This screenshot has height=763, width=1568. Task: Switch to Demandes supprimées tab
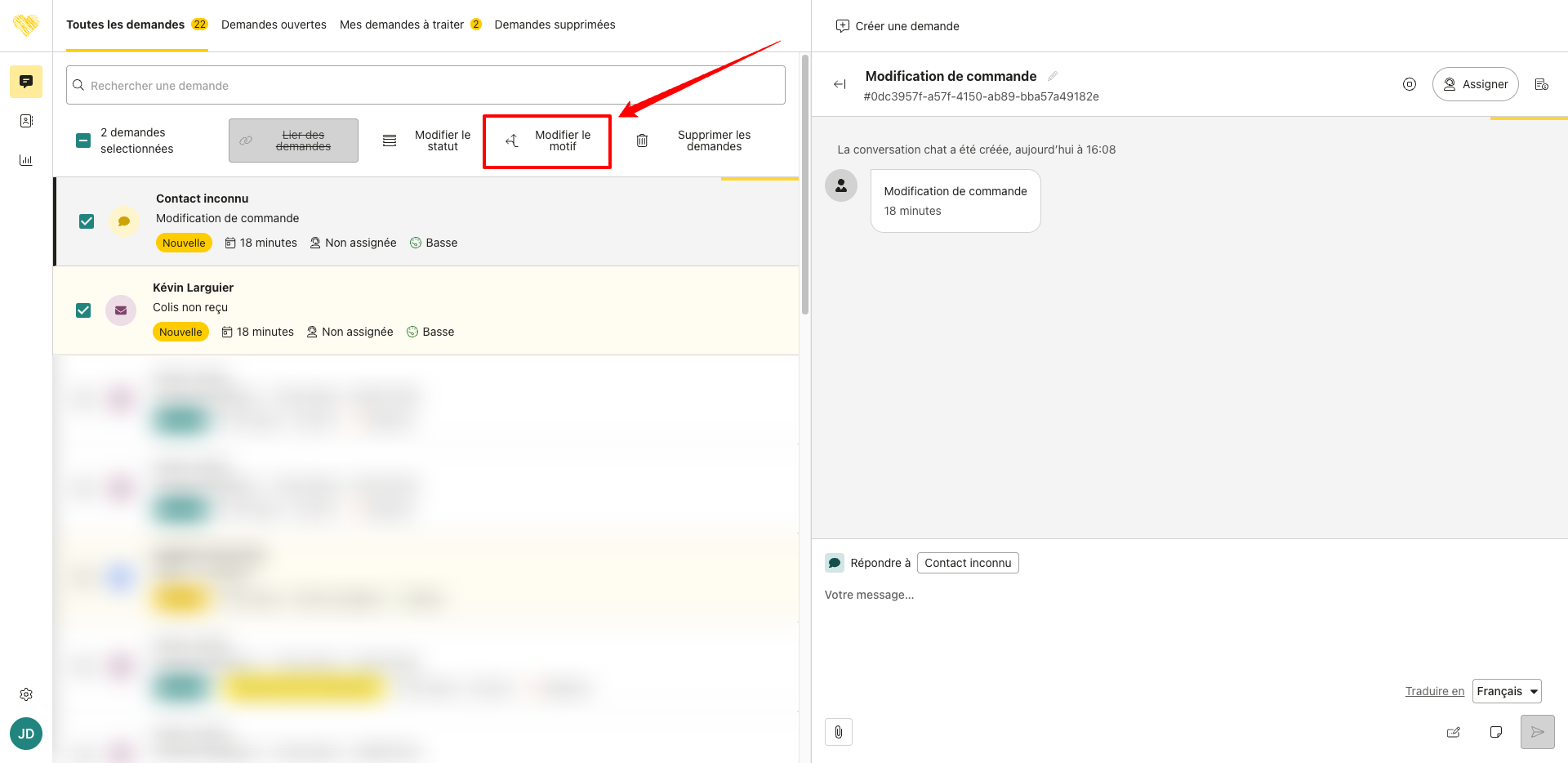555,25
